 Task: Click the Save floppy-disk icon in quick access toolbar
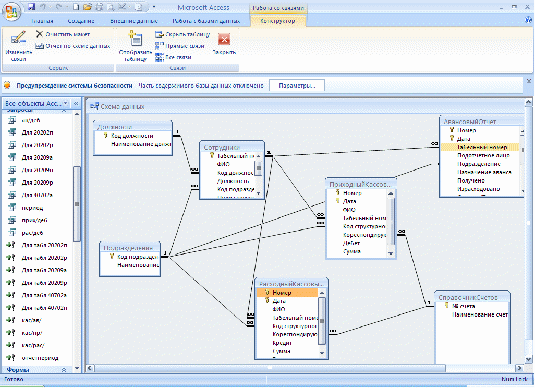point(31,7)
